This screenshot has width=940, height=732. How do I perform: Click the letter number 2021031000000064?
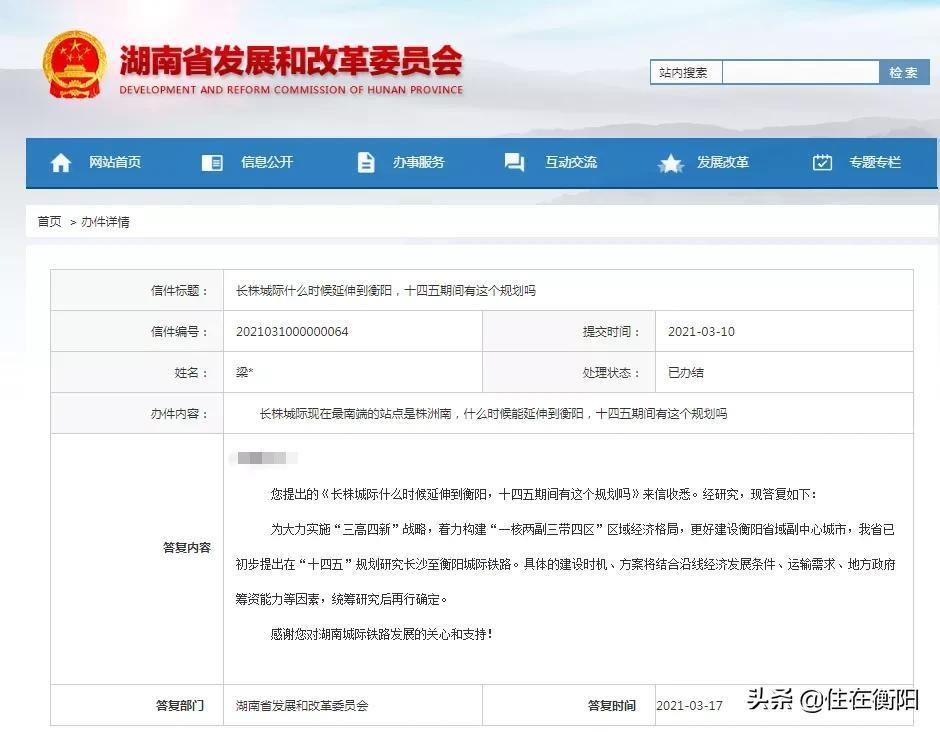[x=292, y=332]
